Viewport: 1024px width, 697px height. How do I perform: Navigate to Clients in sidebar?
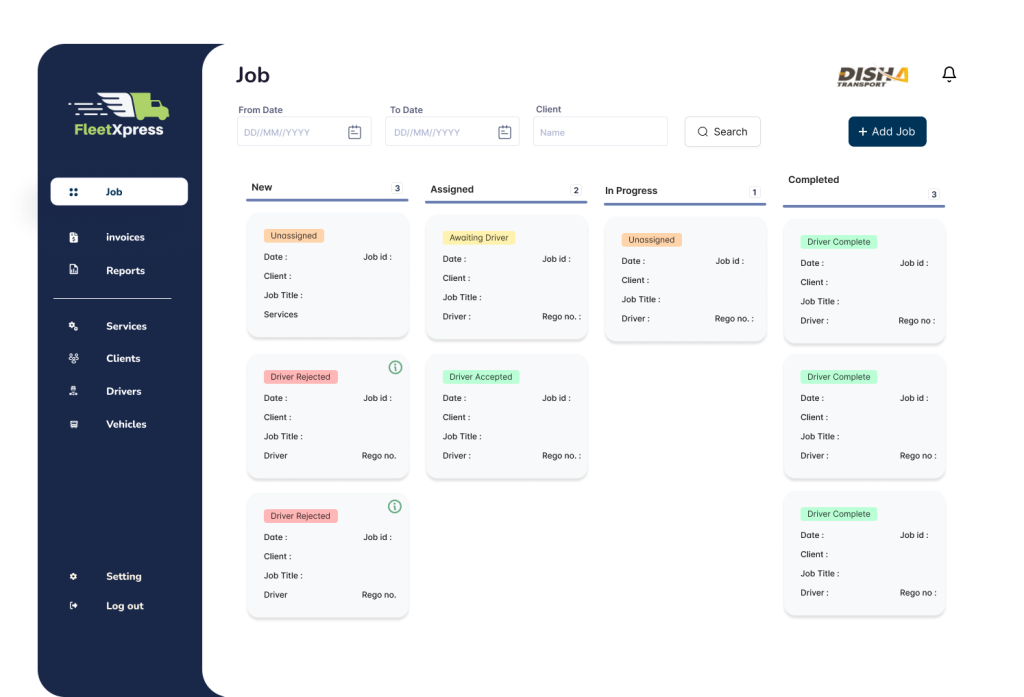coord(122,359)
